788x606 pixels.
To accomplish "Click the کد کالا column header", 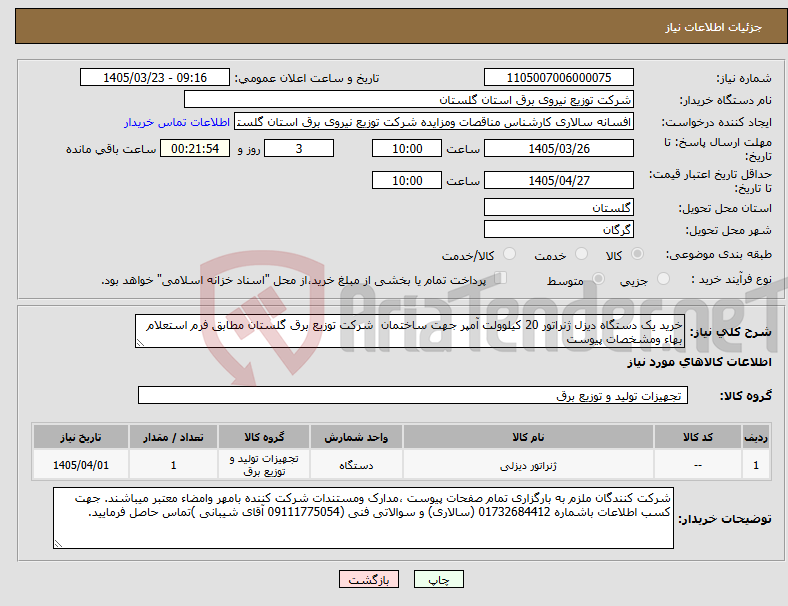I will click(x=698, y=437).
